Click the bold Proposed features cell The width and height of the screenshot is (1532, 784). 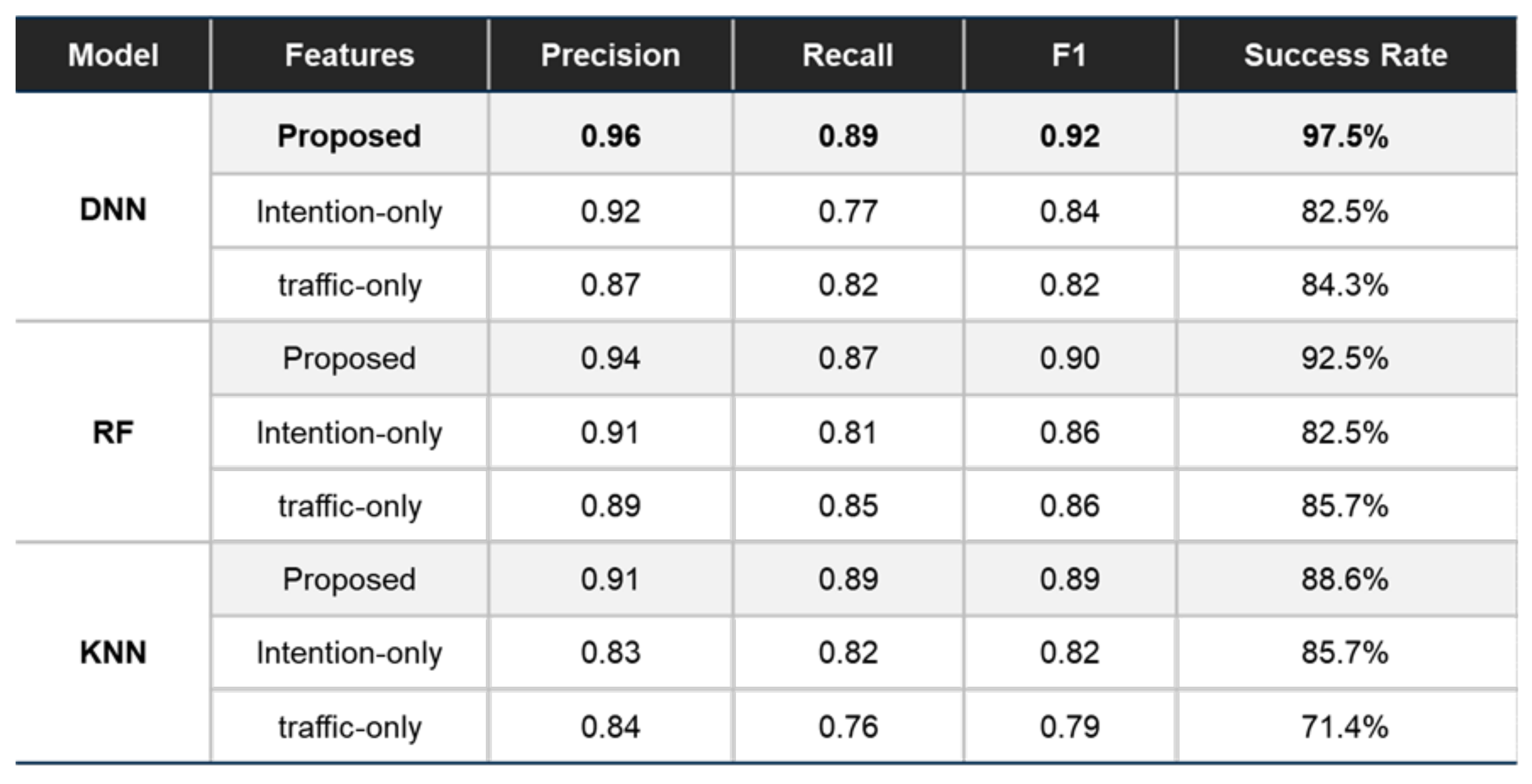349,136
